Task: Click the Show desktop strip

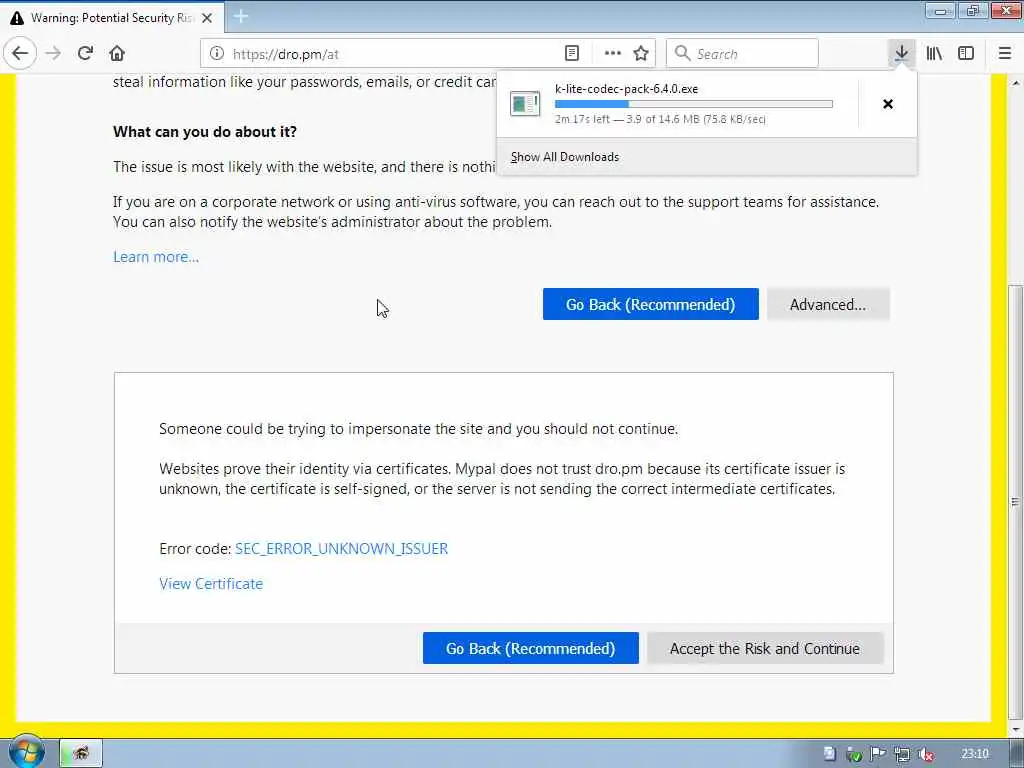Action: point(1017,754)
